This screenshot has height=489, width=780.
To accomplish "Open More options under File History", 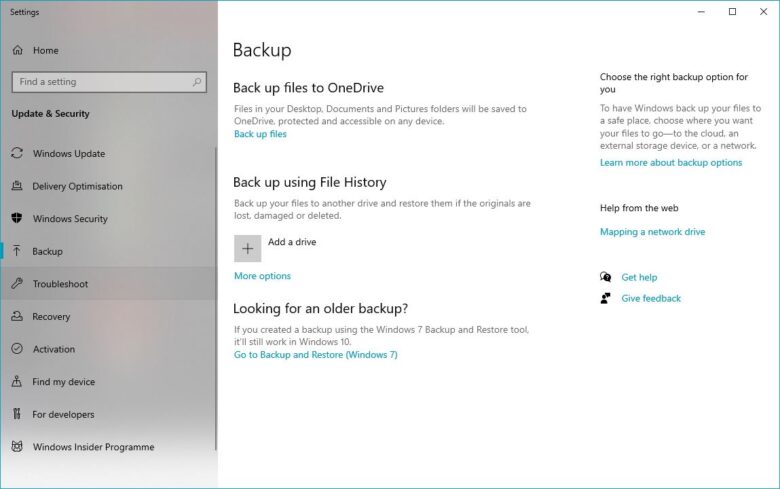I will click(x=262, y=276).
